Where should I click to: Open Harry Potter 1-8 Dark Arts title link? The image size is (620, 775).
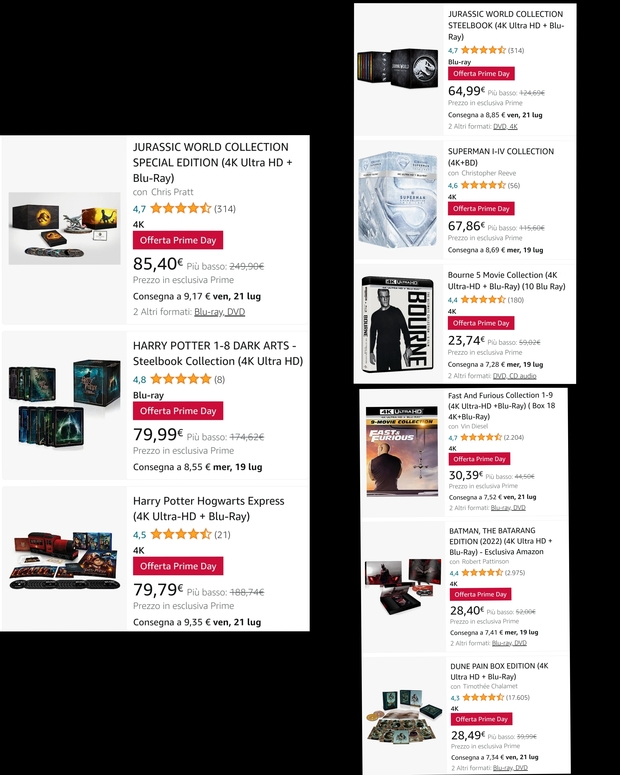[x=218, y=353]
